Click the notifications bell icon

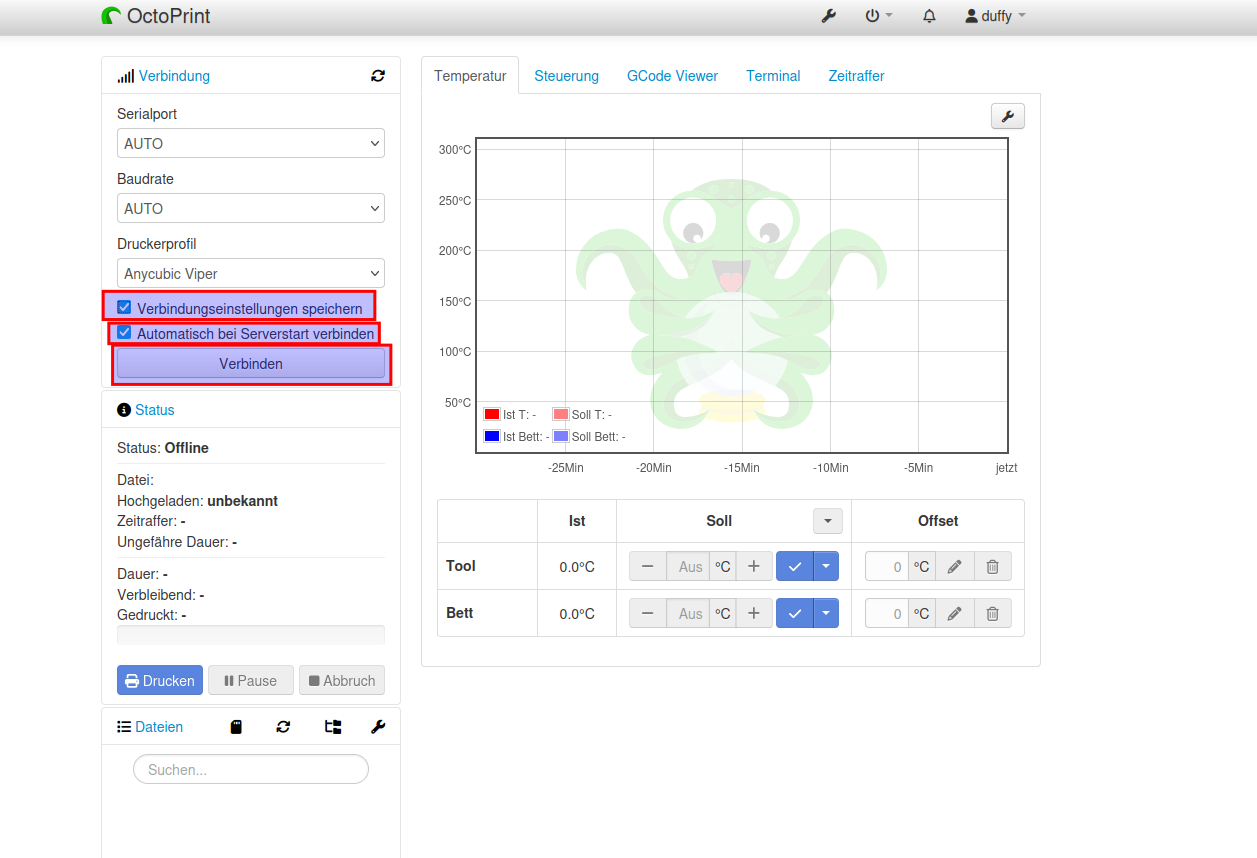click(x=929, y=16)
